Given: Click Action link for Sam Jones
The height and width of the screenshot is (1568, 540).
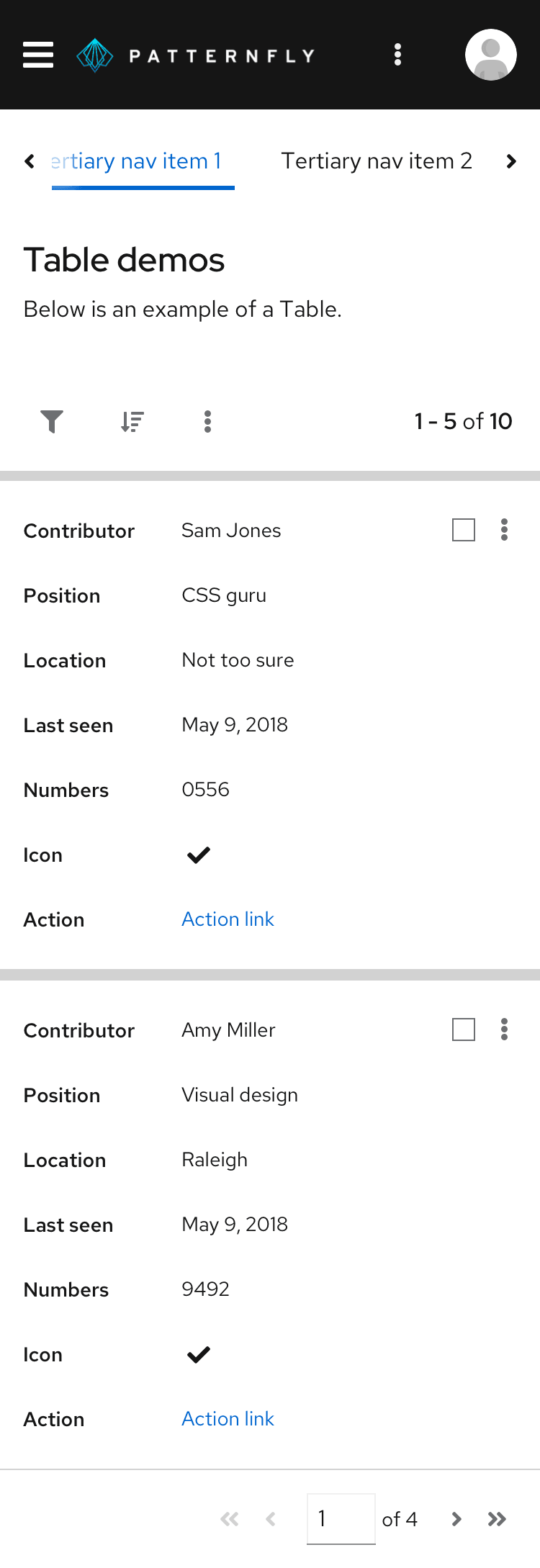Looking at the screenshot, I should pyautogui.click(x=228, y=919).
